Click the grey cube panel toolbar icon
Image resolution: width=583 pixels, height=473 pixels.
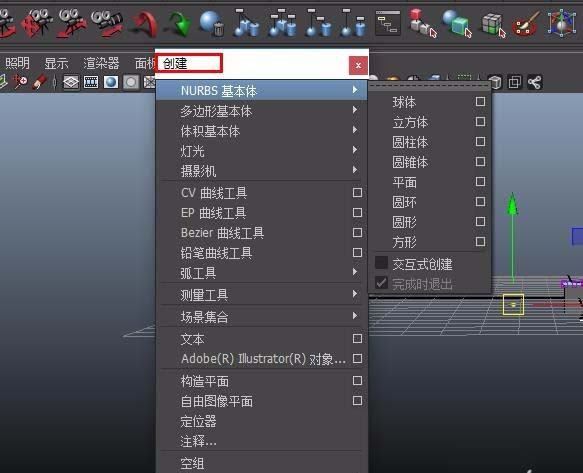pos(495,82)
